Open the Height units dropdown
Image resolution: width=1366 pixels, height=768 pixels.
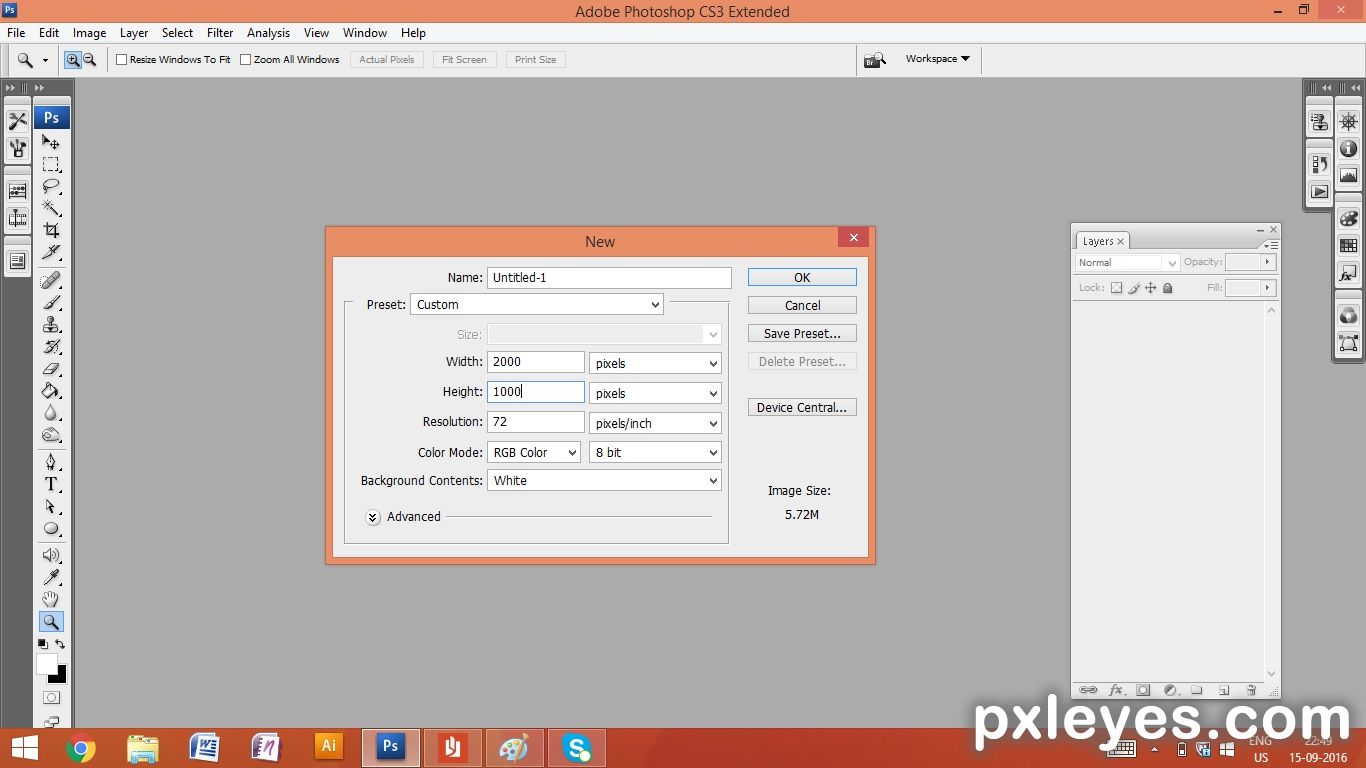tap(655, 393)
